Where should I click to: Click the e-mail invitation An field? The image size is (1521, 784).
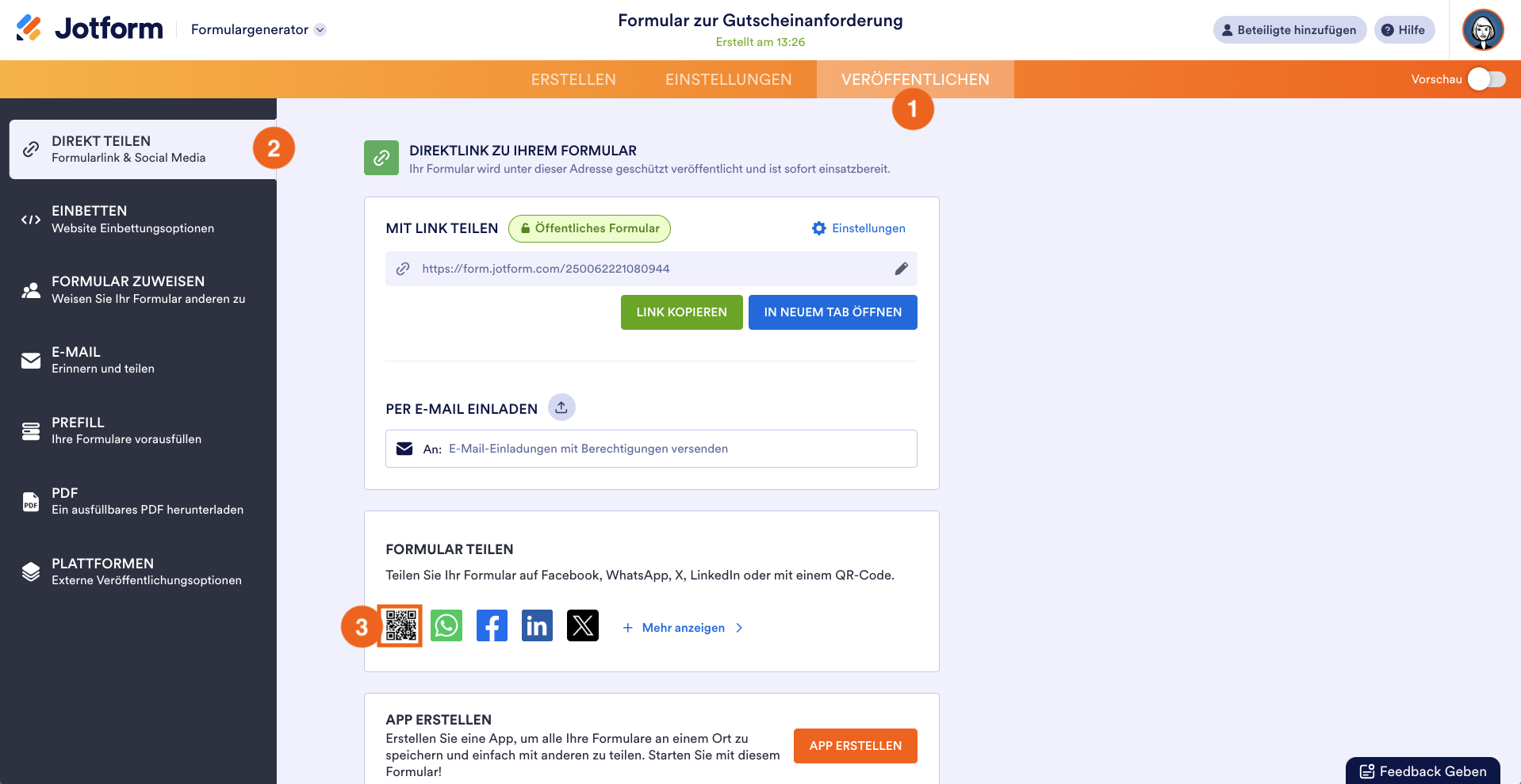click(651, 449)
